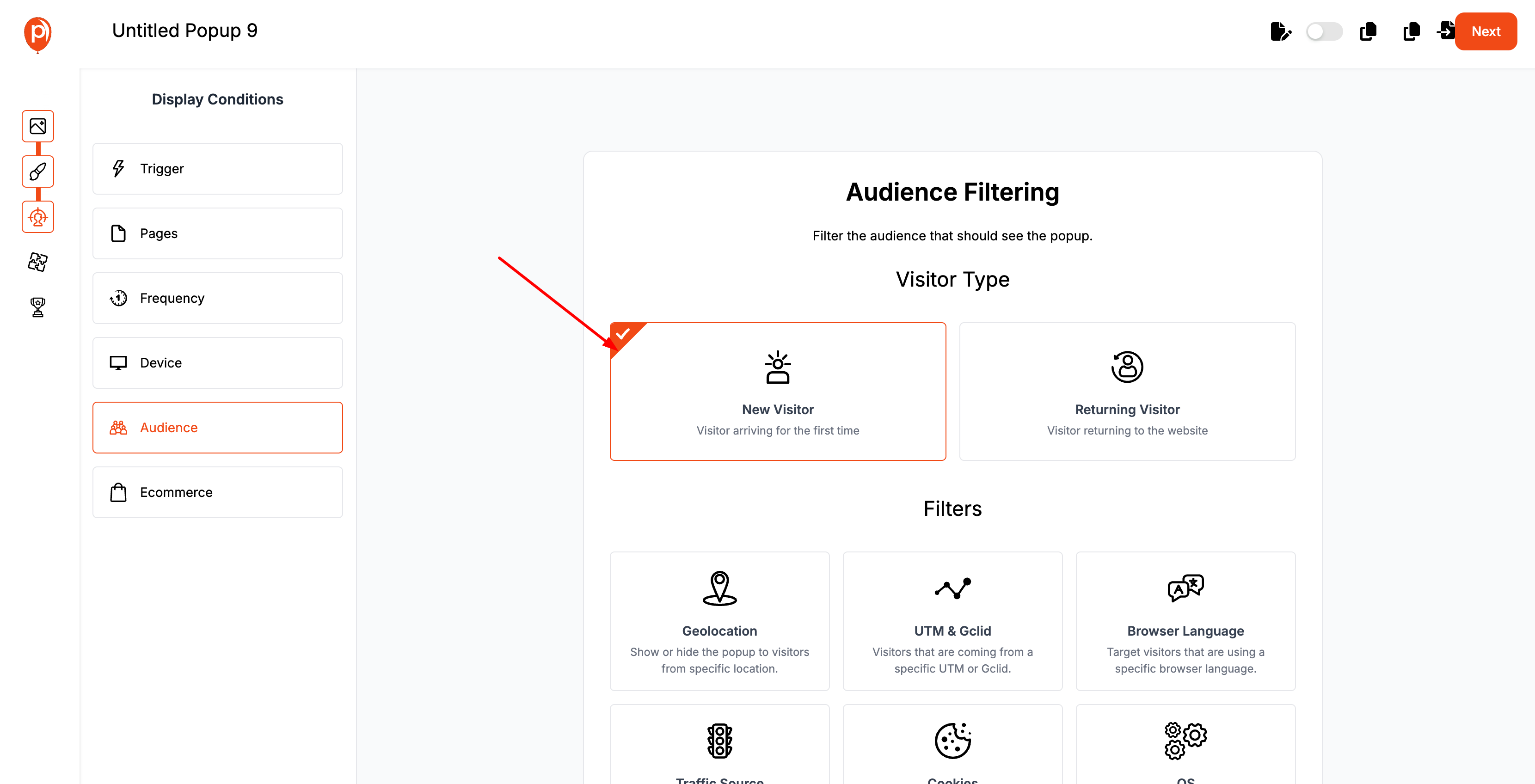Screen dimensions: 1535x784
Task: Enable the publish toggle in the top bar
Action: pyautogui.click(x=1324, y=31)
